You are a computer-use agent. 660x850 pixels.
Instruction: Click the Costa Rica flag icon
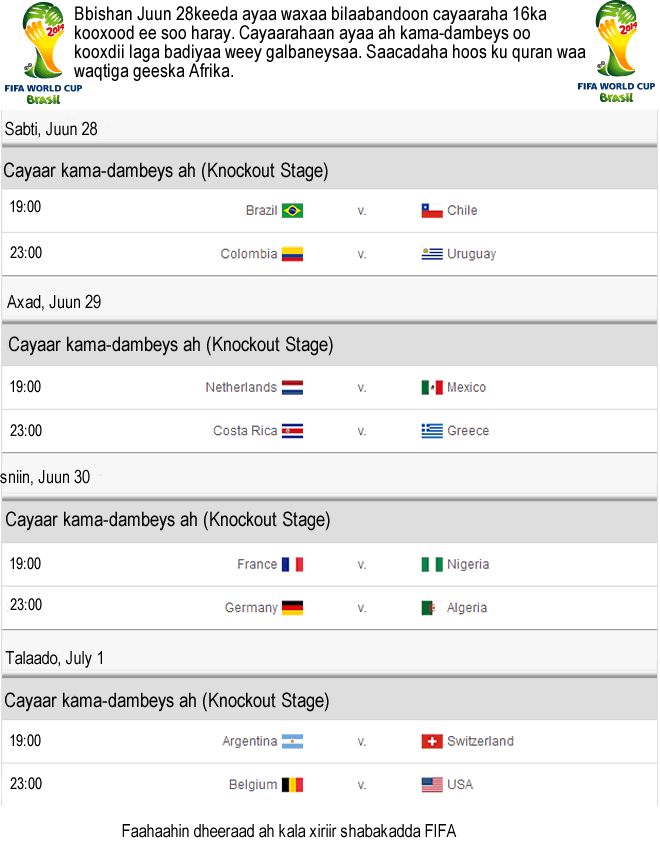(292, 431)
